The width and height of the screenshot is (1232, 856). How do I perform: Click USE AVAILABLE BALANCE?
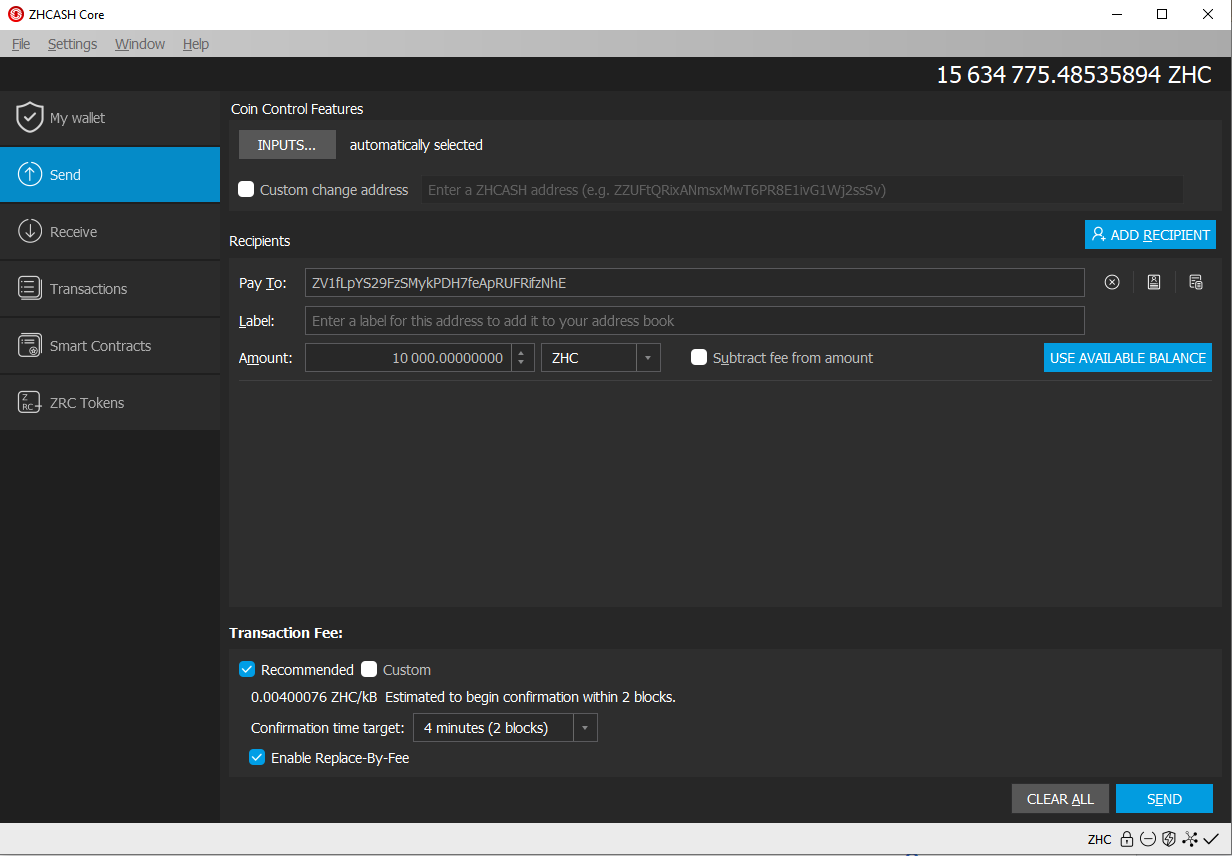[x=1128, y=358]
